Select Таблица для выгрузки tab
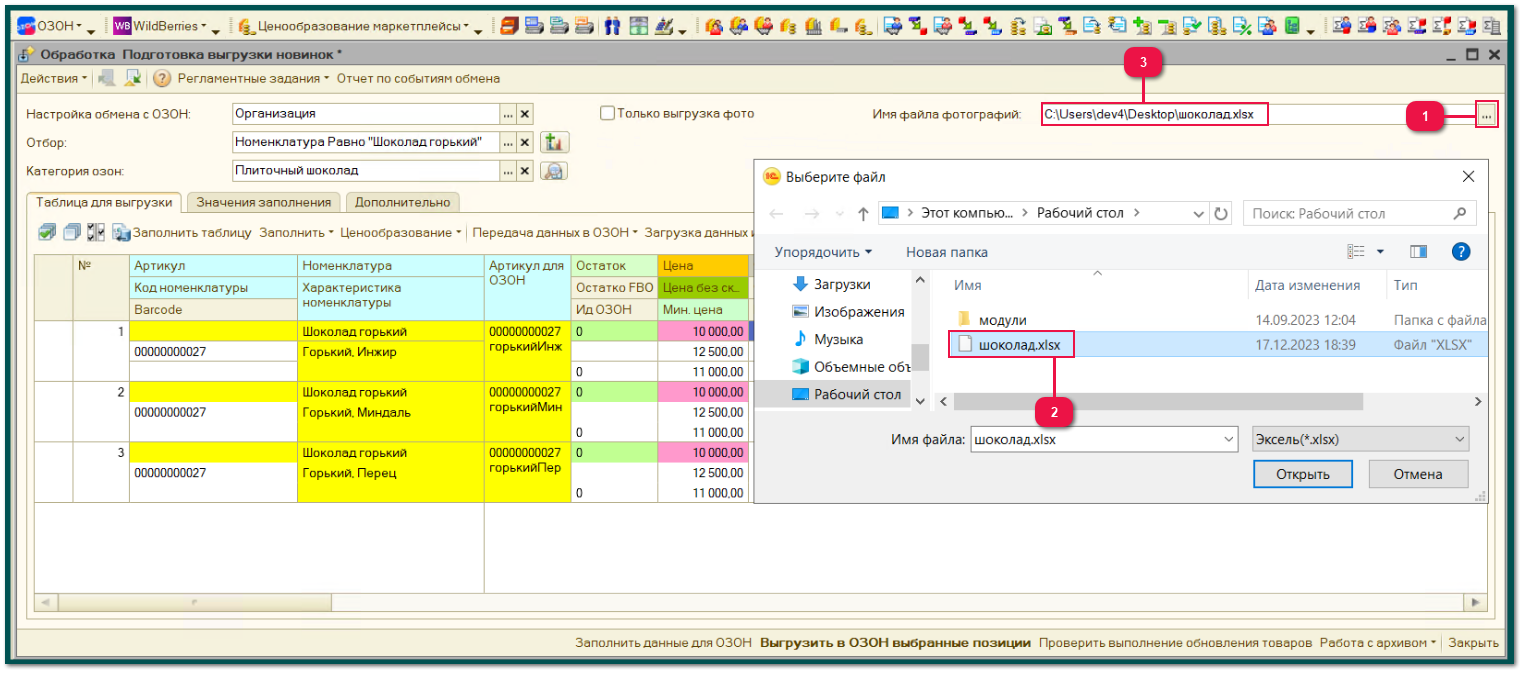Screen dimensions: 1523x673 [104, 202]
